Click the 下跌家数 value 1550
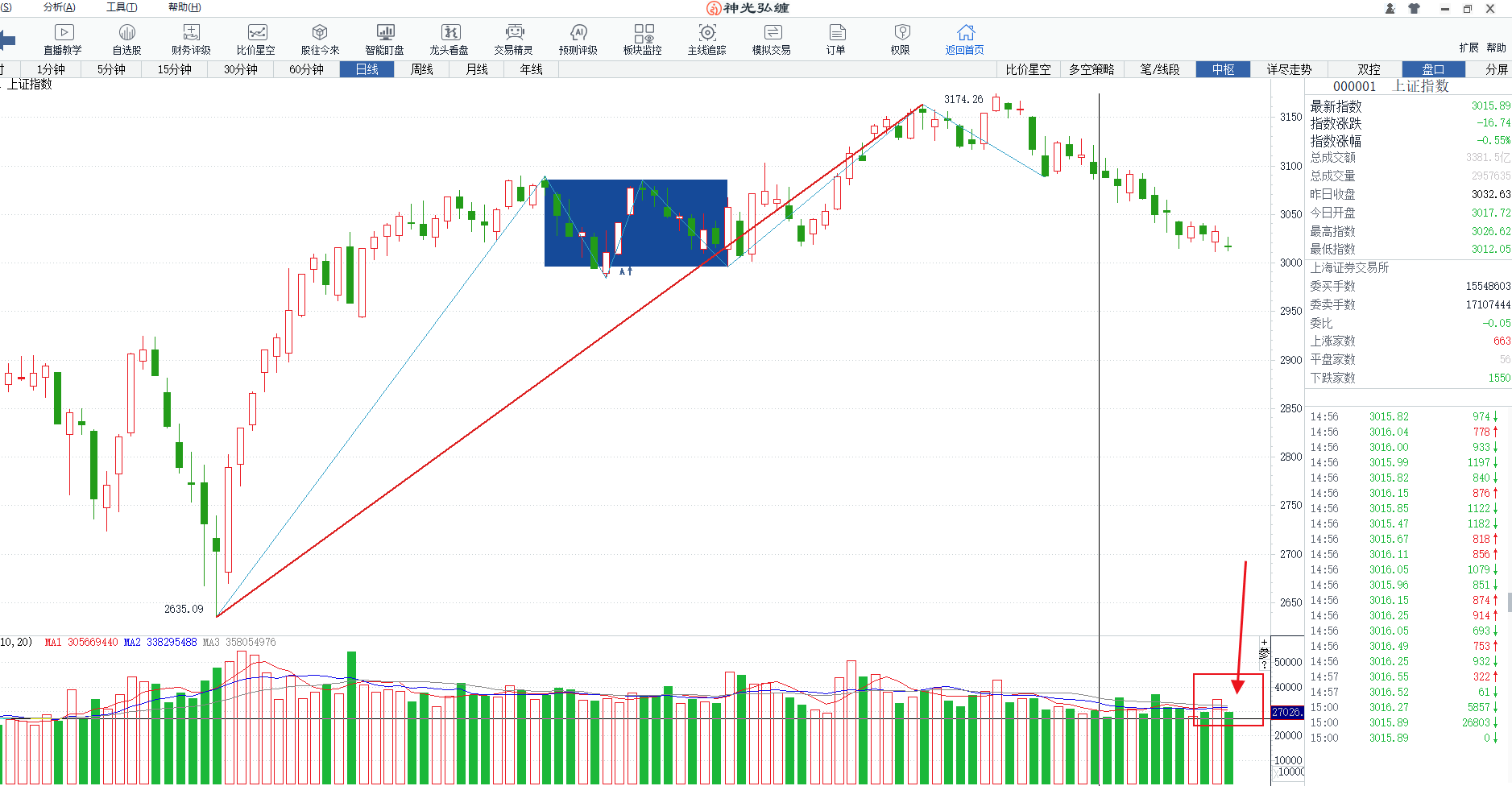Screen dimensions: 1512x786 (x=1499, y=378)
